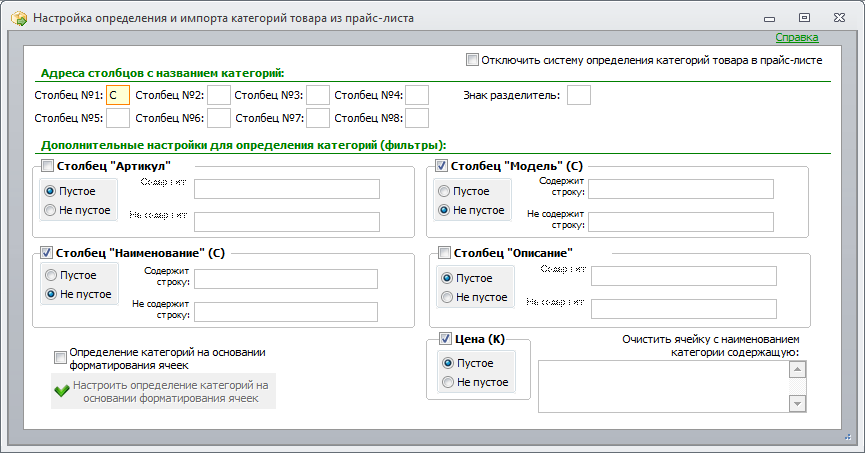Tick 'Определение категорий на основании форматирования' checkbox
This screenshot has width=865, height=453.
click(x=60, y=358)
